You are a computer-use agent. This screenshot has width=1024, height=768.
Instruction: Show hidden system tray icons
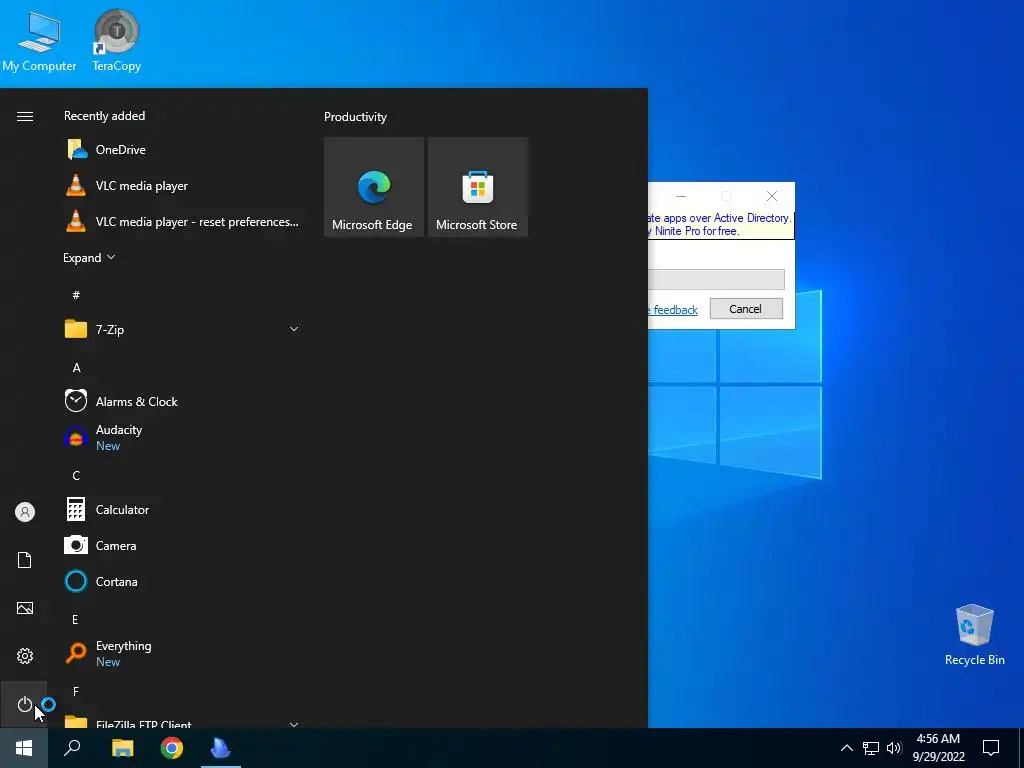(846, 748)
